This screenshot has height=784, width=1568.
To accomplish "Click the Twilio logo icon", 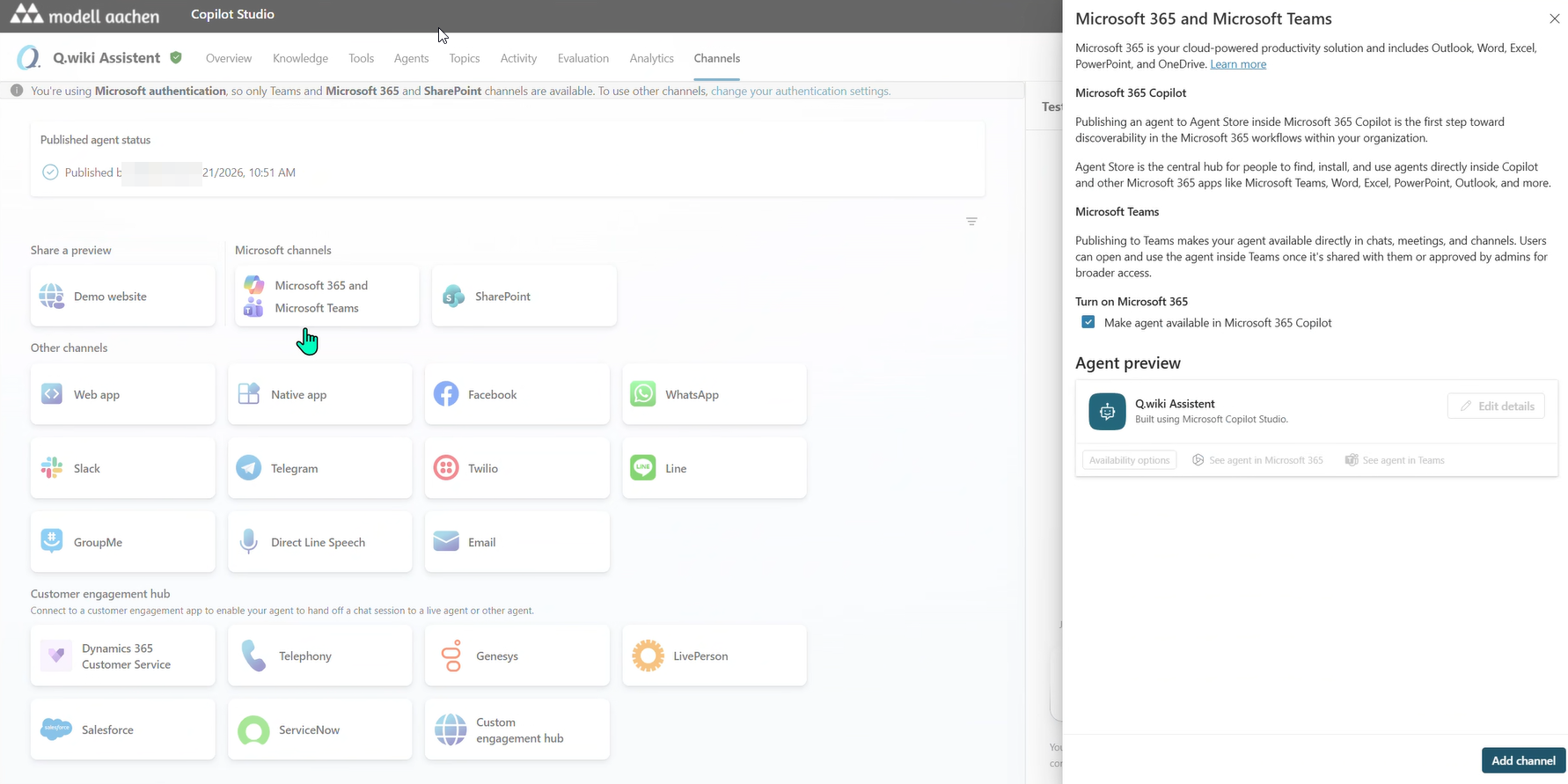I will [446, 468].
